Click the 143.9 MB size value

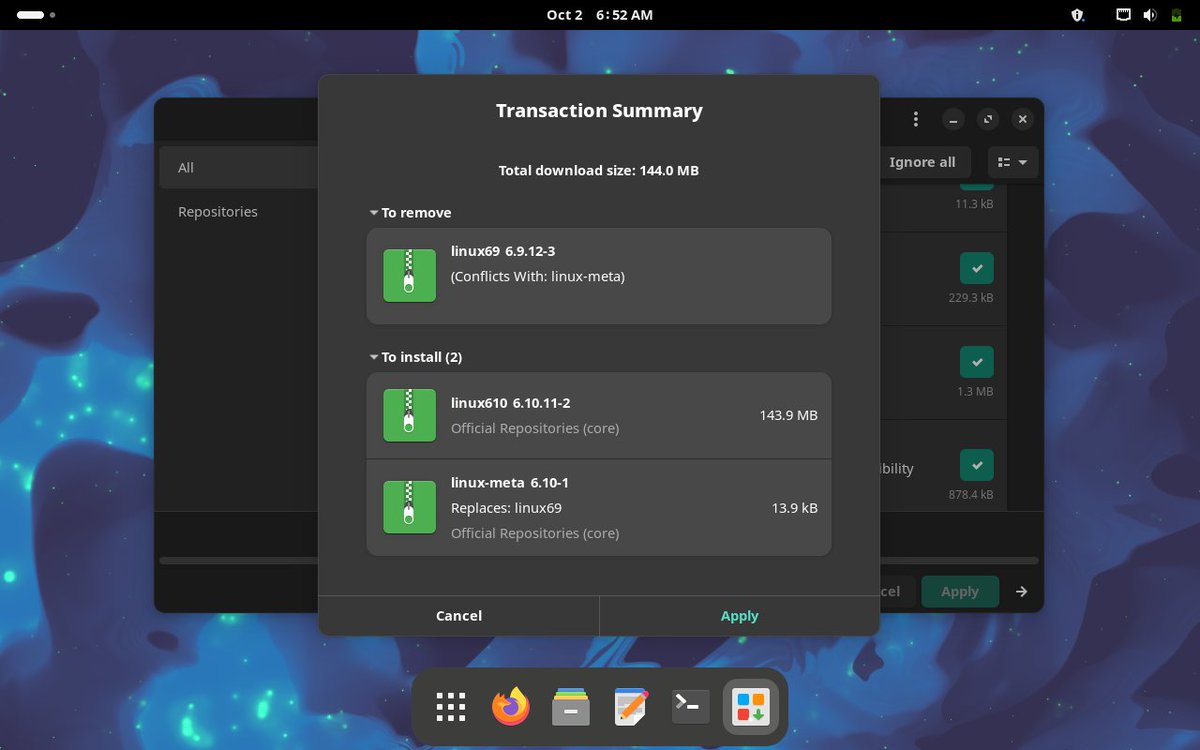788,415
